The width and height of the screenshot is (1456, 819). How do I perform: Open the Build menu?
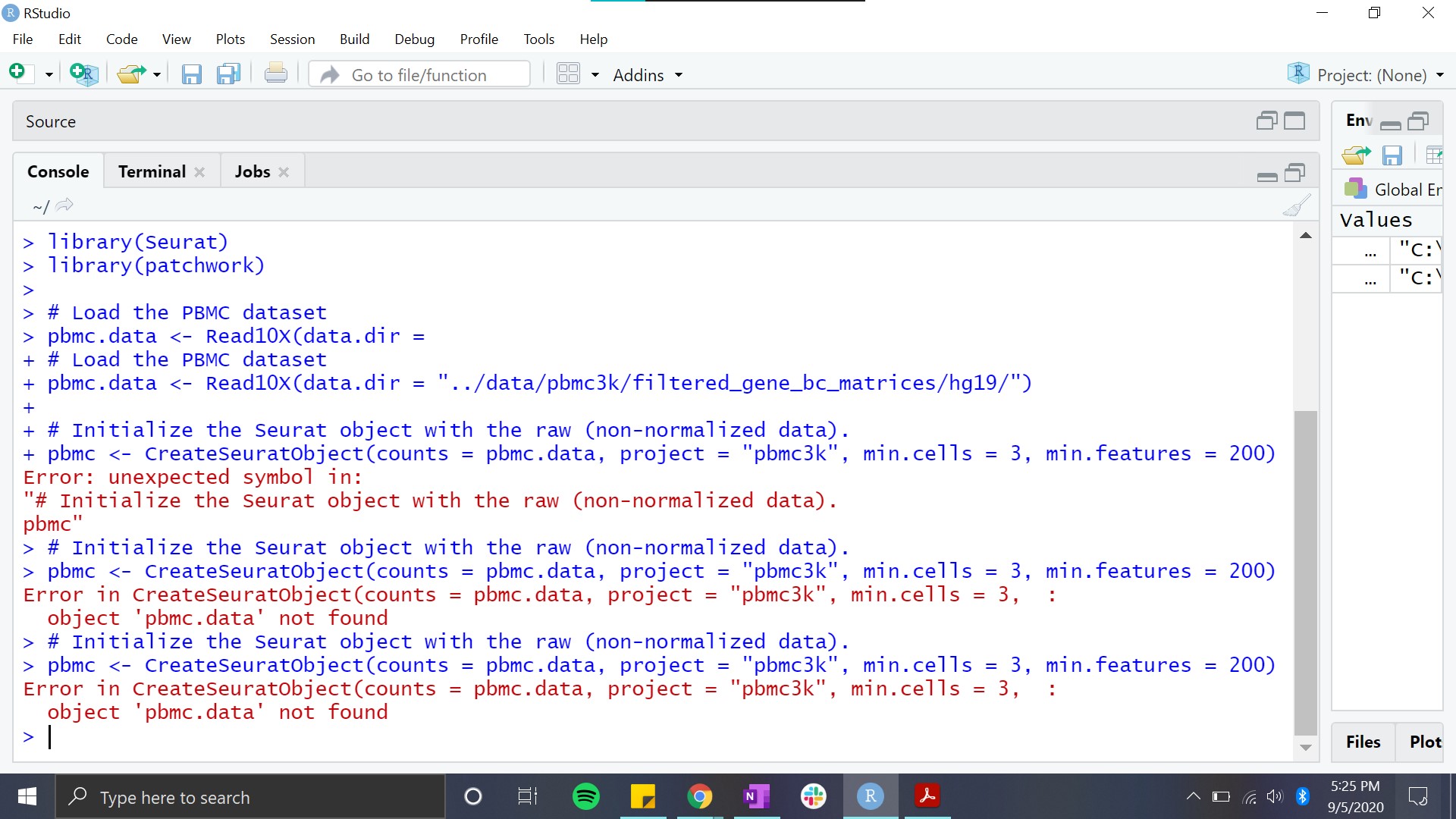(x=354, y=39)
